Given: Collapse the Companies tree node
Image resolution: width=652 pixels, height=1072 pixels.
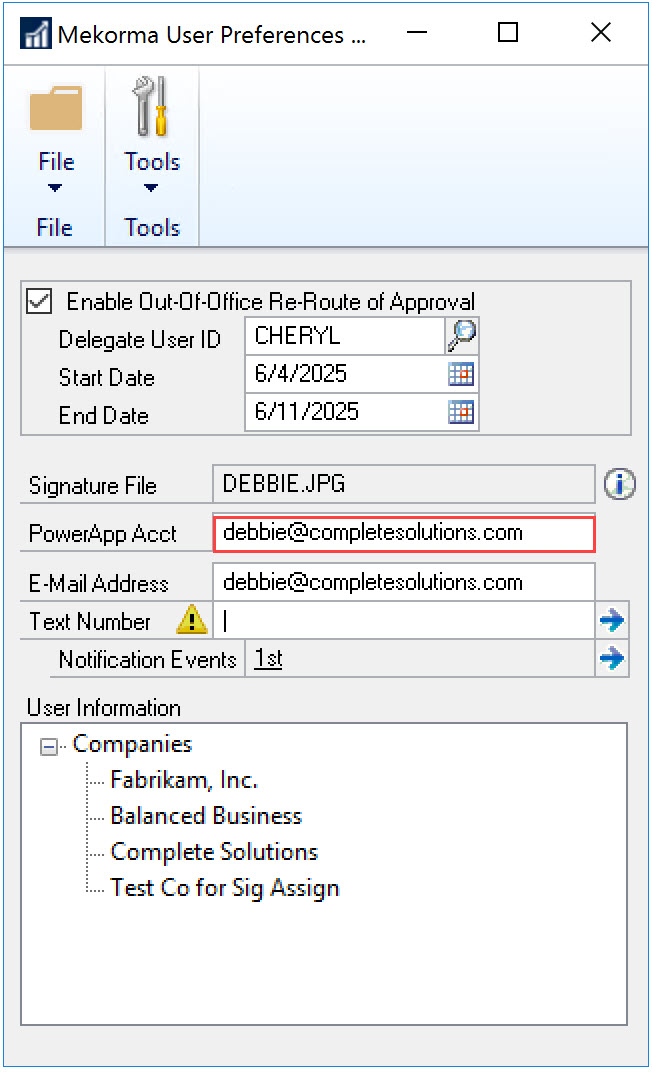Looking at the screenshot, I should tap(49, 746).
